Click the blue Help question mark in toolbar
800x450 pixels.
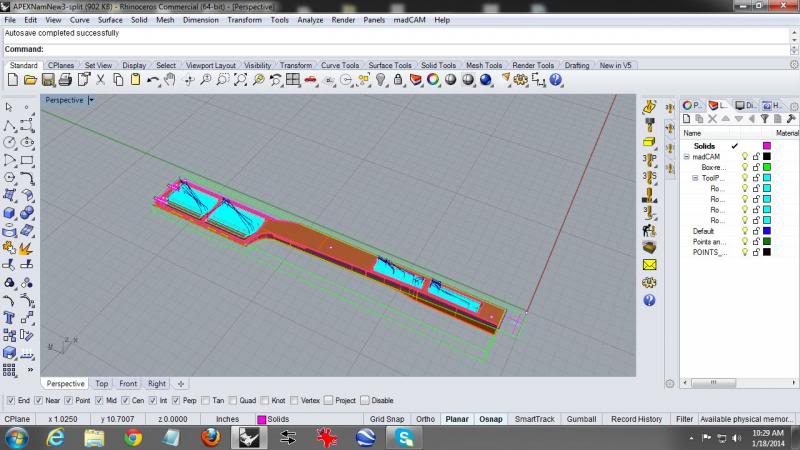click(556, 80)
